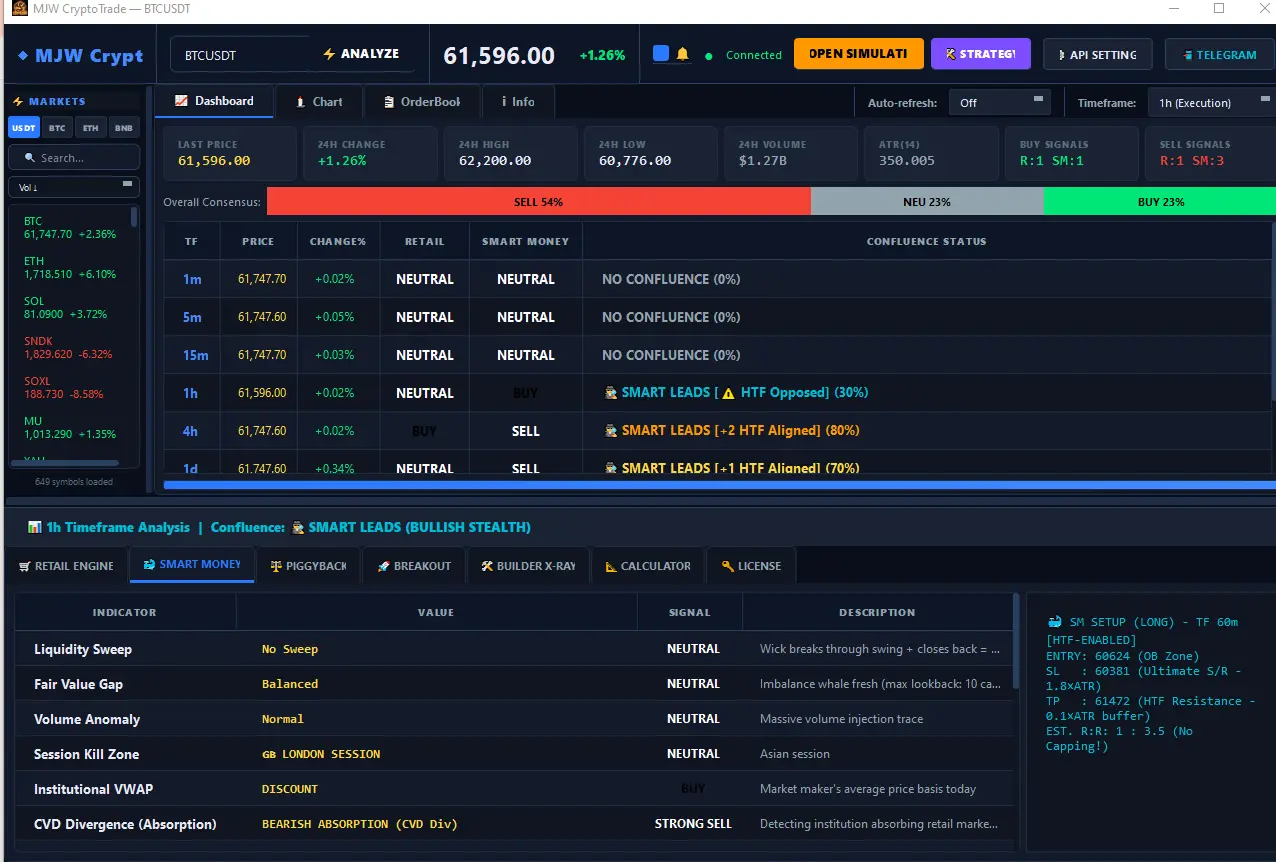Toggle the blue checkbox beside the bell
The width and height of the screenshot is (1276, 862).
tap(660, 53)
